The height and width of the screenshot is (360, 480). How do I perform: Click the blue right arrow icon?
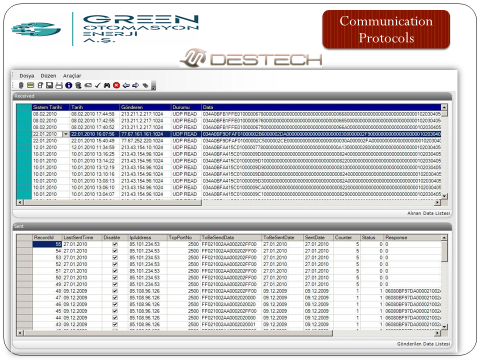pos(135,85)
